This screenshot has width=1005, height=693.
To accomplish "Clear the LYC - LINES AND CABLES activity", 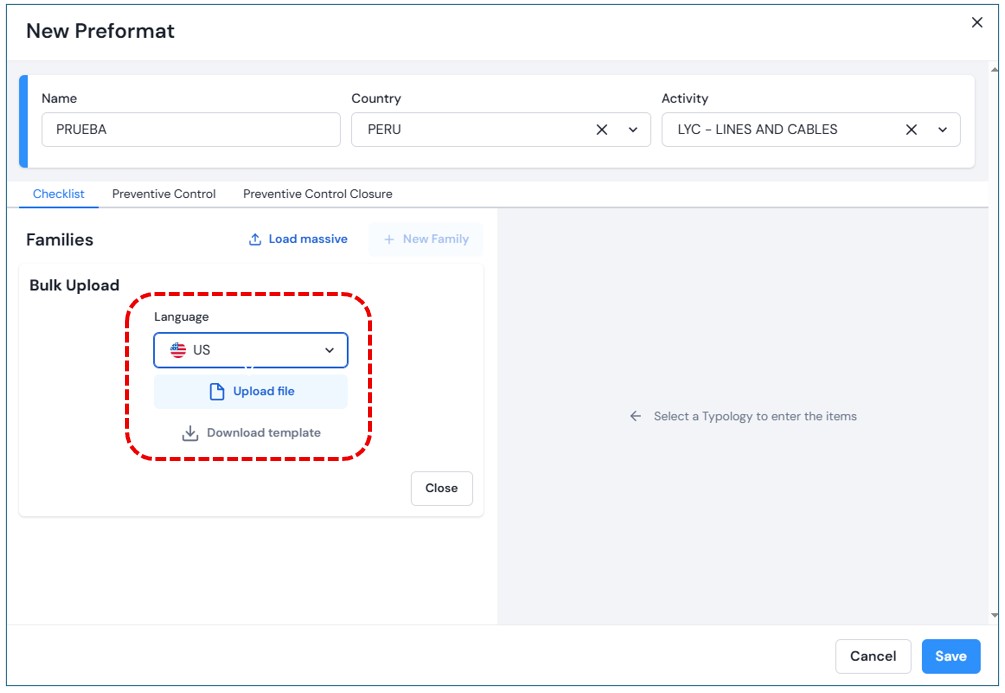I will coord(911,130).
